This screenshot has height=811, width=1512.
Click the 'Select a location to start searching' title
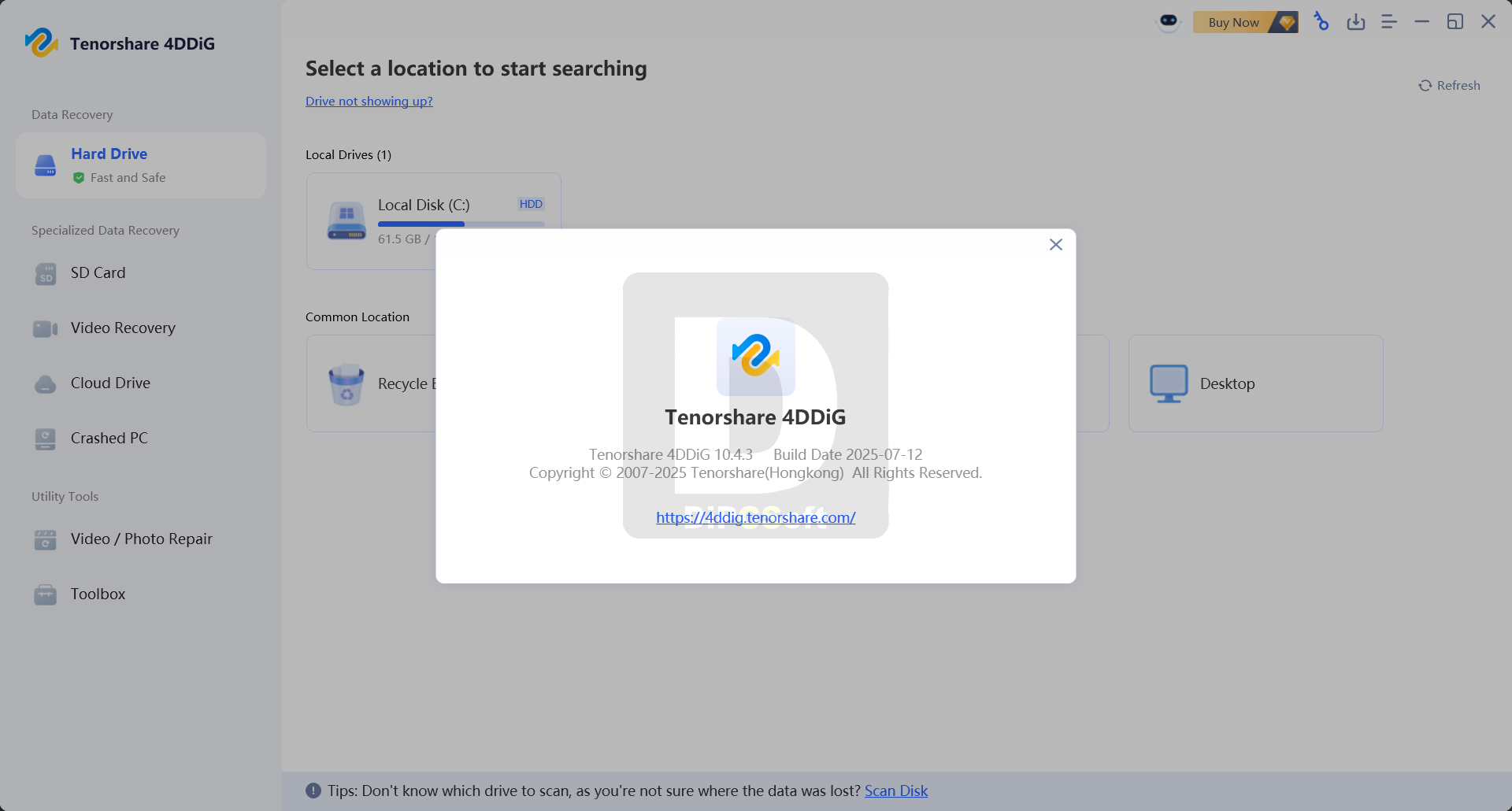[x=476, y=69]
